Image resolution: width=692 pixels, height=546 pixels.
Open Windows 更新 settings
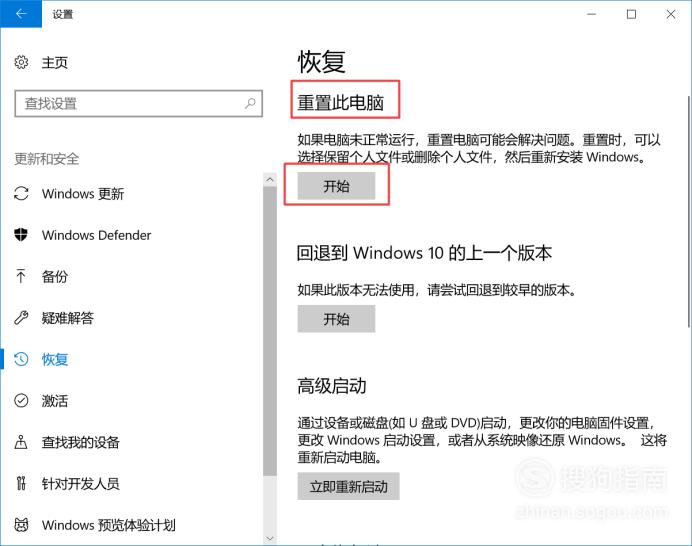click(83, 194)
